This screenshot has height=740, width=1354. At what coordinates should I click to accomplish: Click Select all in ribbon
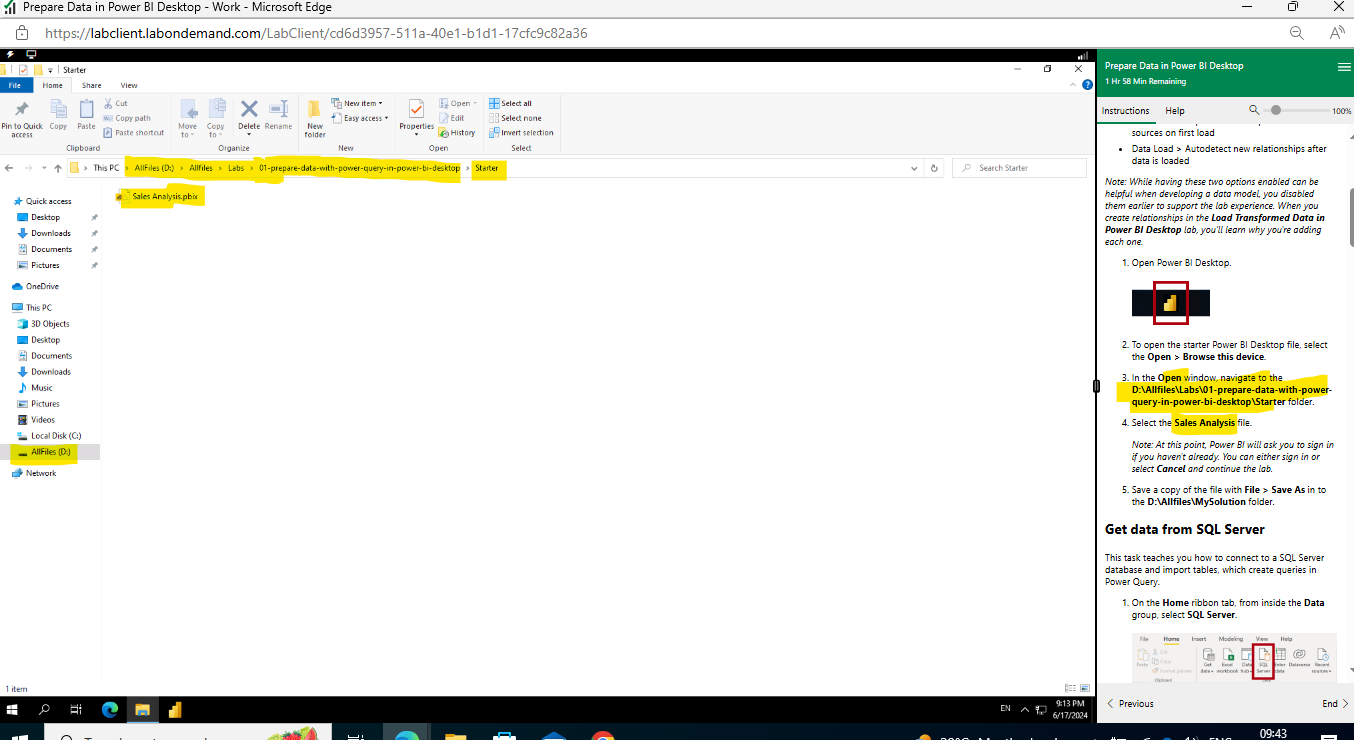(x=510, y=103)
